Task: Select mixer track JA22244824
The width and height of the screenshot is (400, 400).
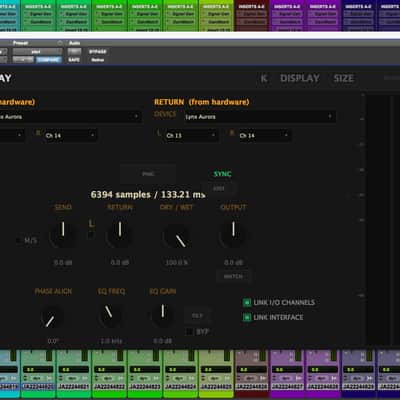Action: point(180,387)
